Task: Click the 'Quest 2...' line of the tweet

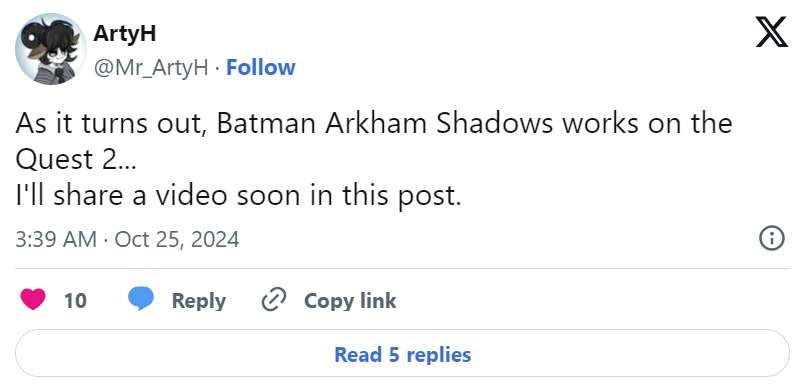Action: [75, 160]
